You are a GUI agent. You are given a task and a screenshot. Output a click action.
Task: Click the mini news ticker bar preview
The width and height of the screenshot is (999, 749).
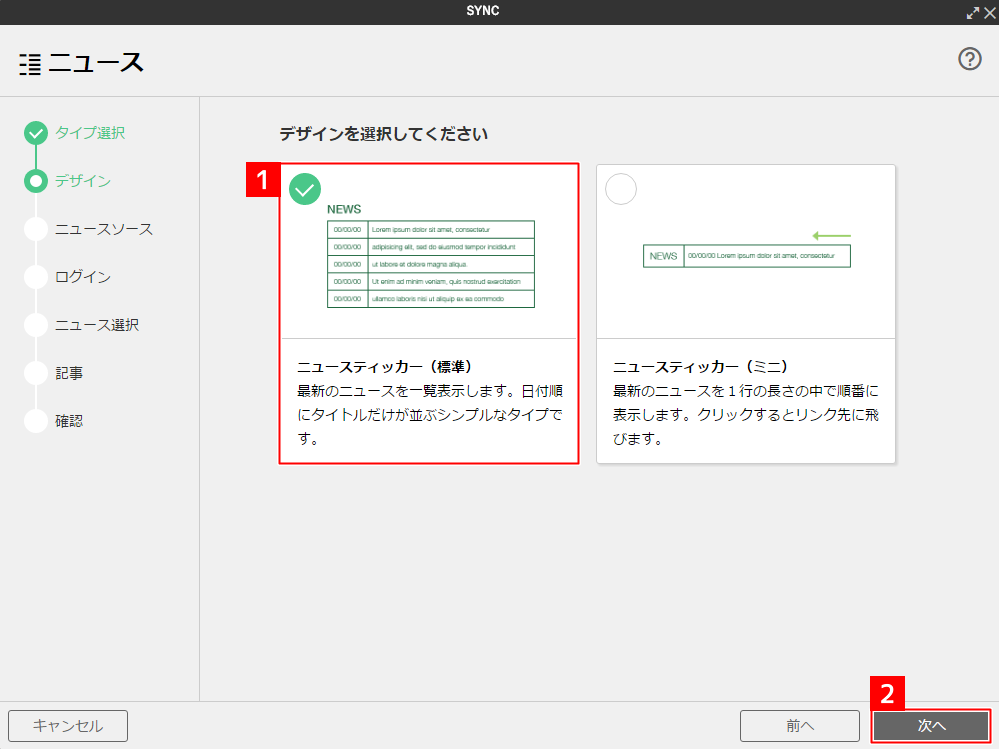click(x=747, y=256)
